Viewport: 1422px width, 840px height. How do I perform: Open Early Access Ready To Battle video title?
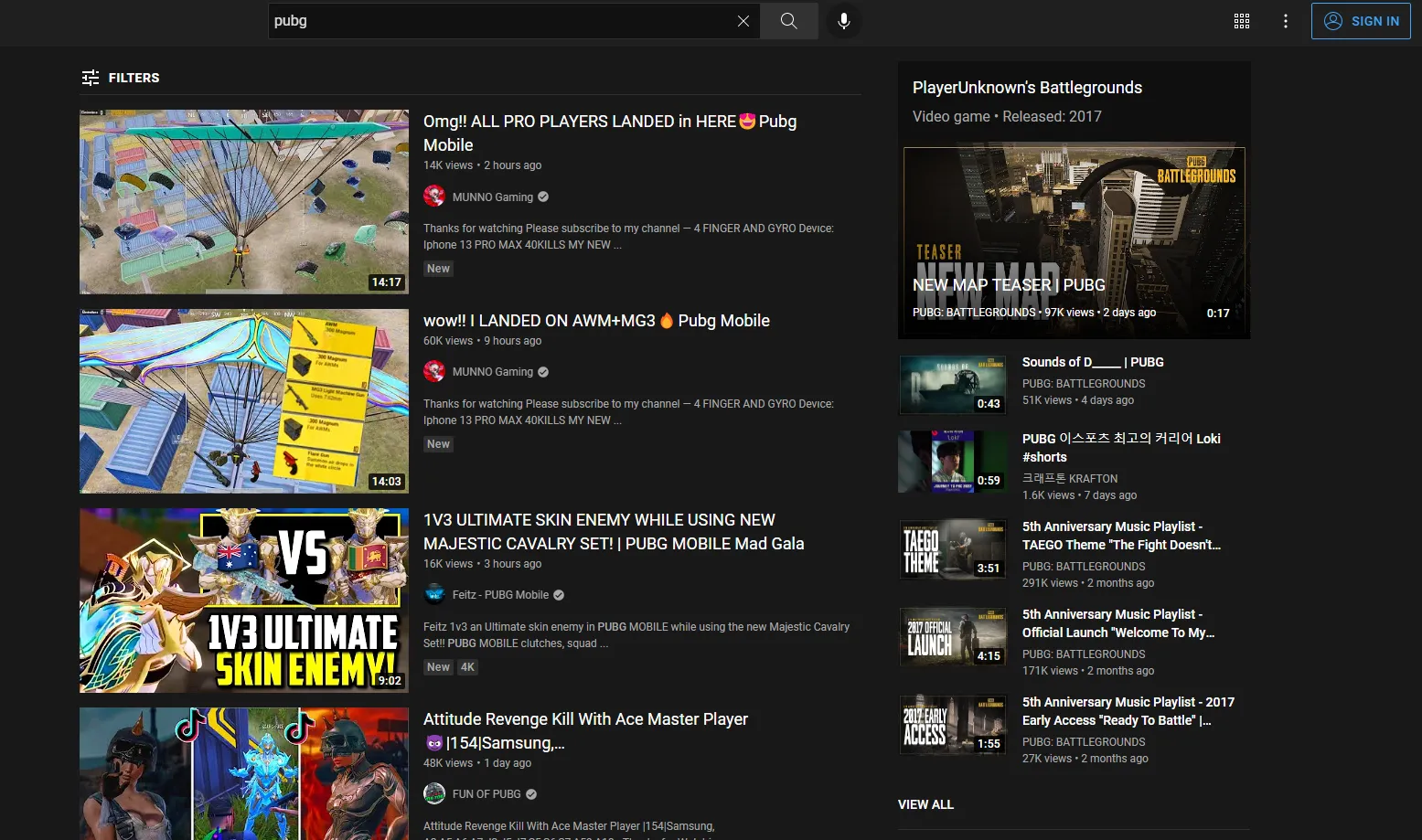[1128, 711]
